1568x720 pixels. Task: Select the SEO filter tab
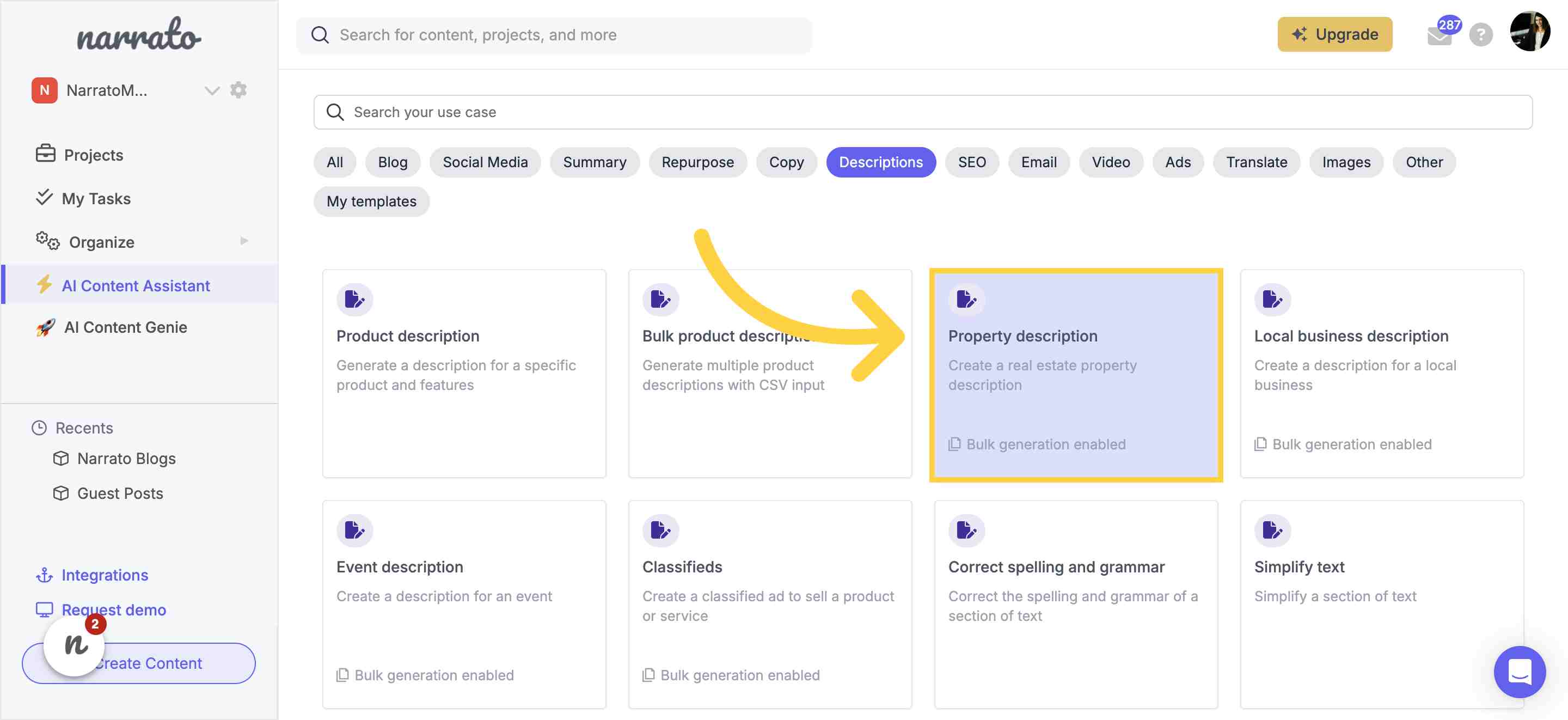click(x=971, y=162)
